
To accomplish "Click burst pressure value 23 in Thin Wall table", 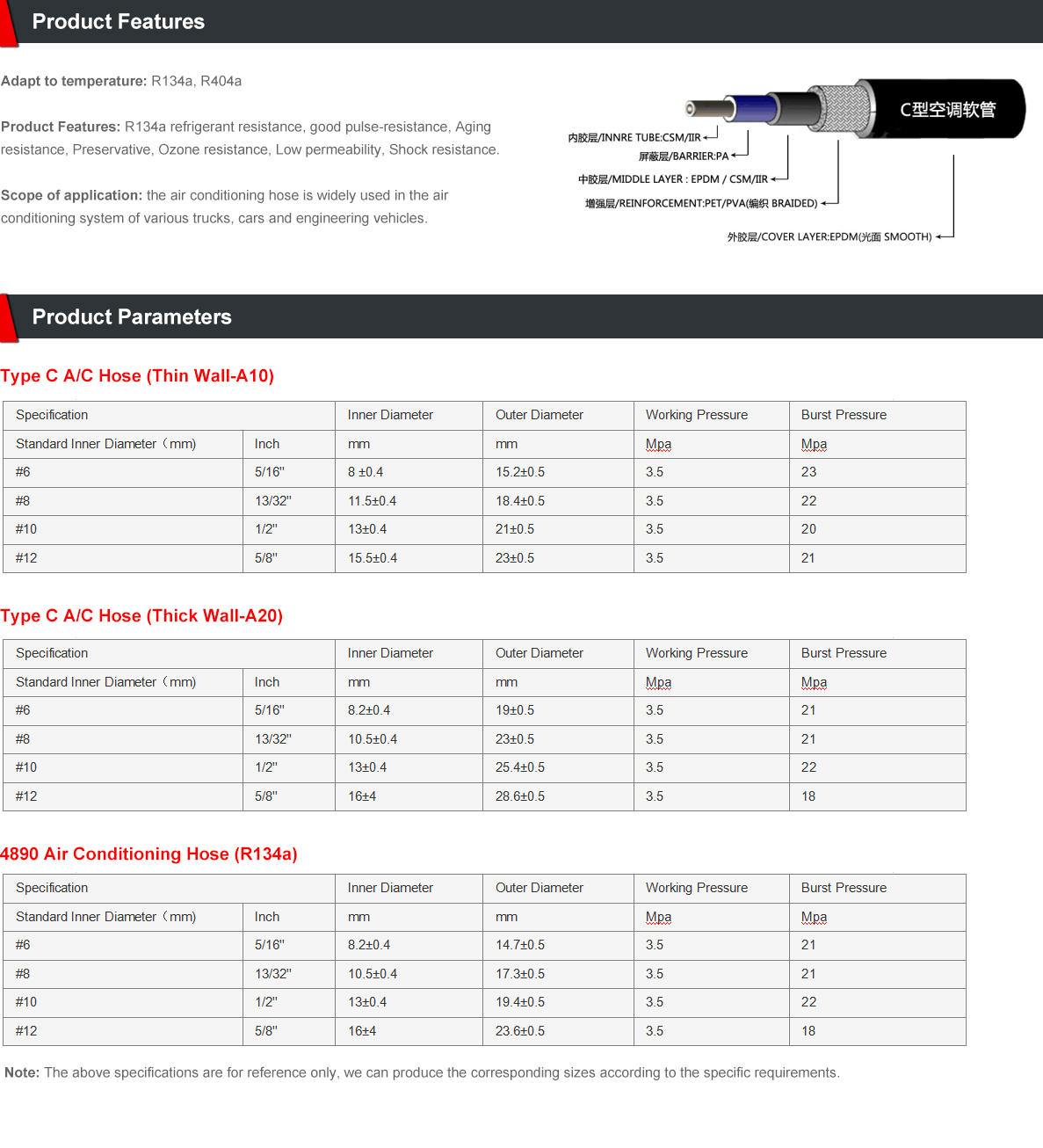I will click(x=808, y=472).
